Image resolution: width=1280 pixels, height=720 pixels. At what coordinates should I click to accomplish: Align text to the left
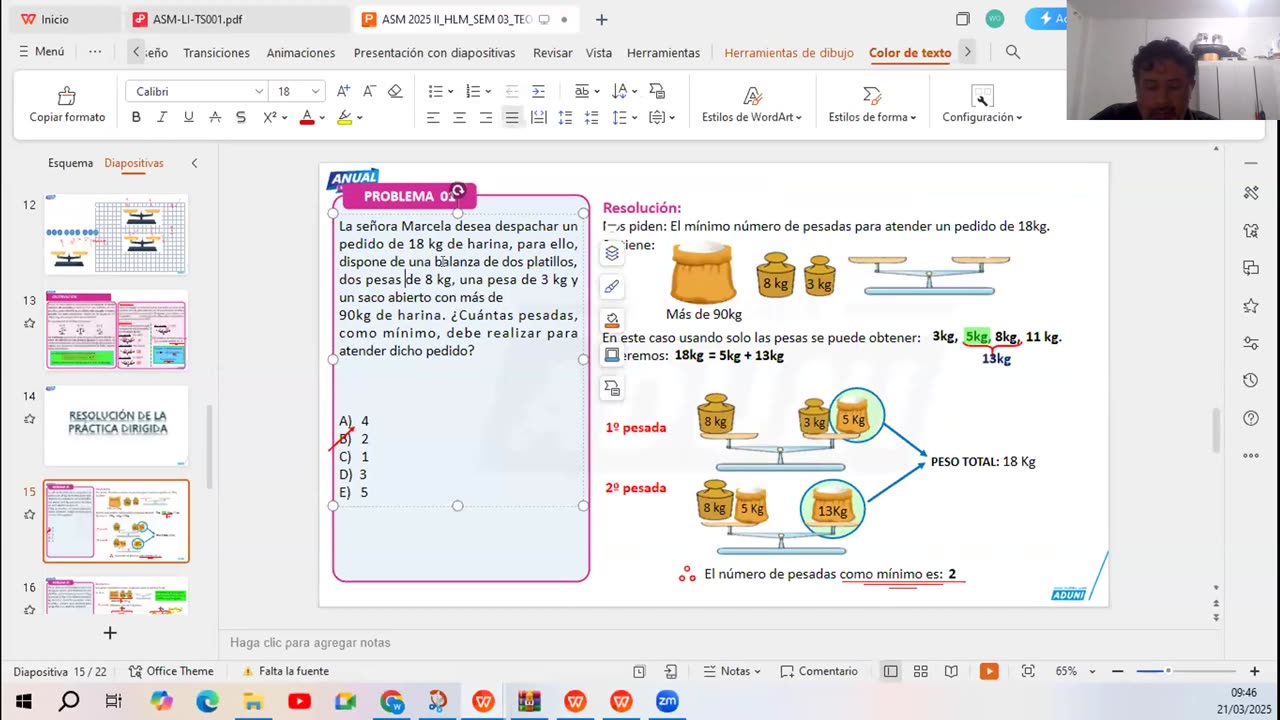coord(433,117)
